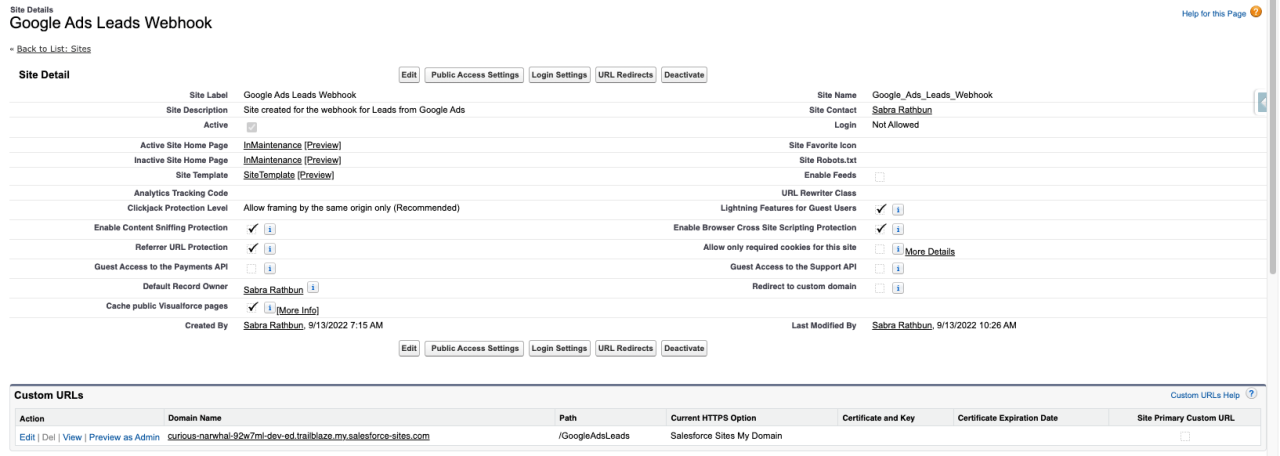This screenshot has height=456, width=1280.
Task: Open Inactive Site Home Page InMaintenance link
Action: pyautogui.click(x=273, y=160)
